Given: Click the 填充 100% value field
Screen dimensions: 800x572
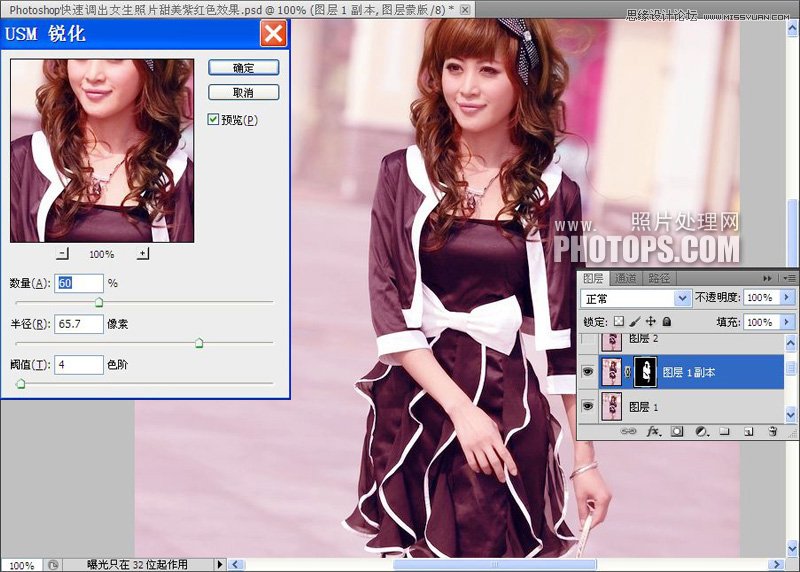Looking at the screenshot, I should tap(762, 322).
